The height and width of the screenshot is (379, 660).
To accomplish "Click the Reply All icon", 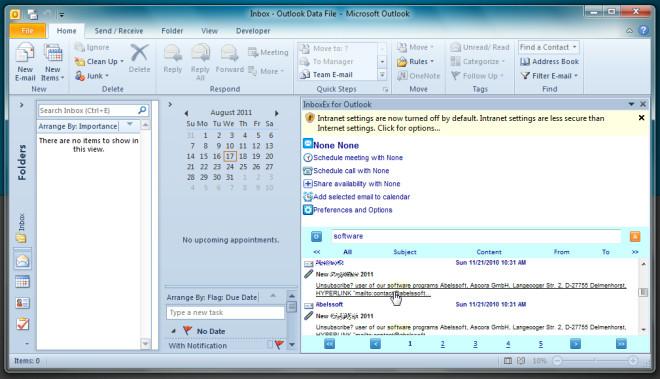I will click(x=200, y=53).
